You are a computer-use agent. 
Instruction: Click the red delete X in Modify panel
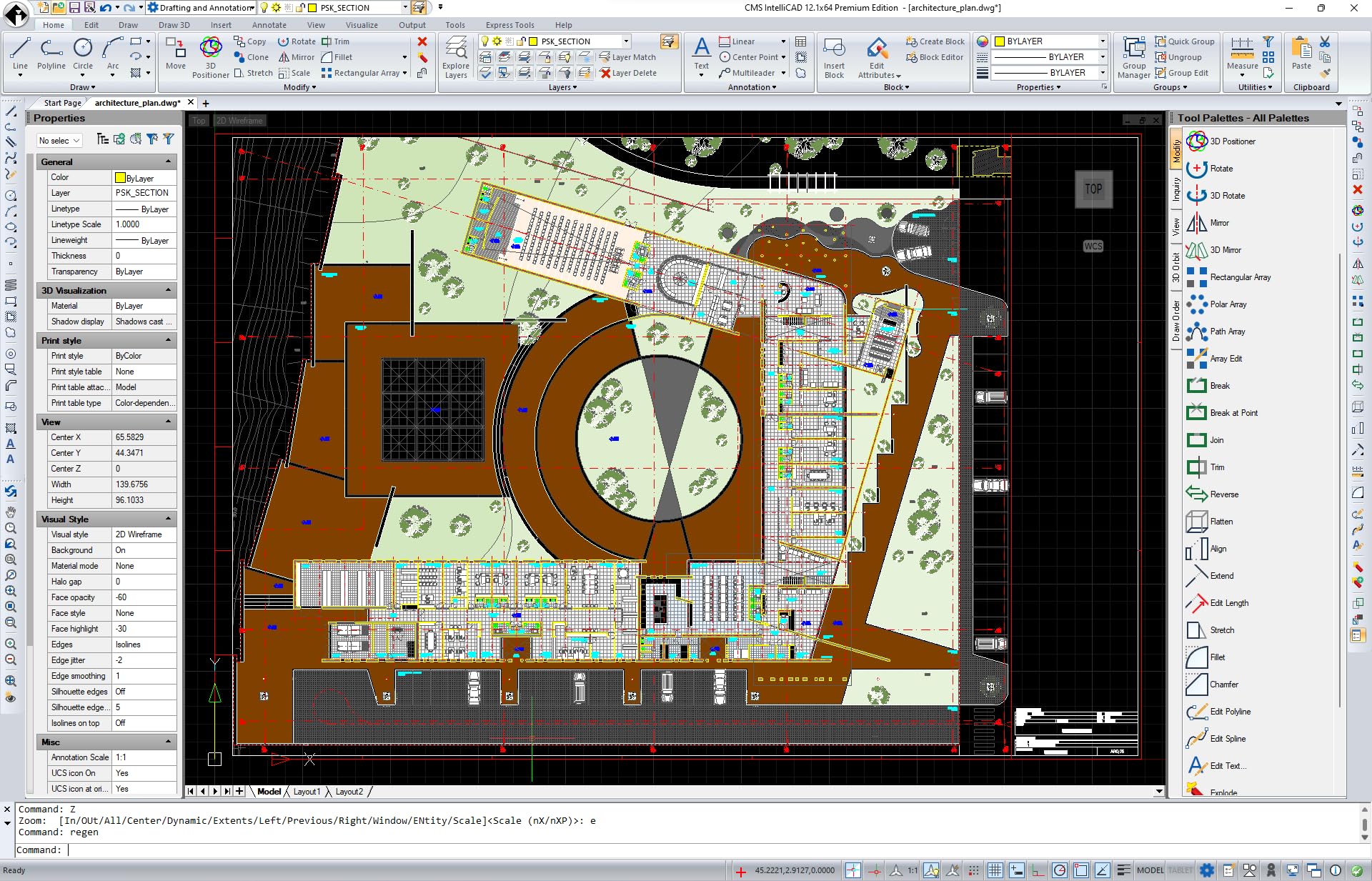click(422, 41)
